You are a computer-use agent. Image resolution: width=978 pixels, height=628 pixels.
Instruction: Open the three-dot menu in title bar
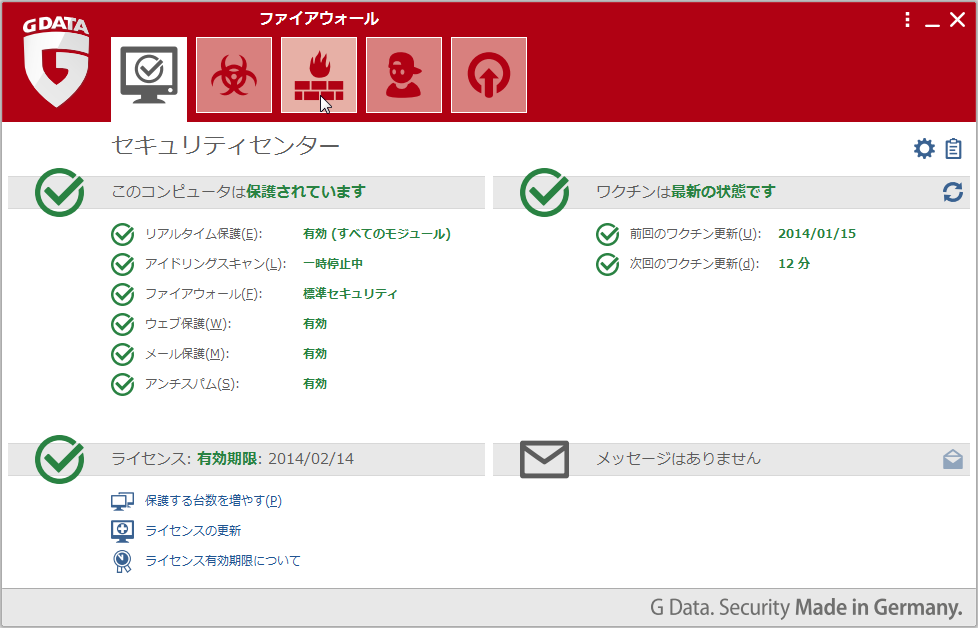point(907,19)
